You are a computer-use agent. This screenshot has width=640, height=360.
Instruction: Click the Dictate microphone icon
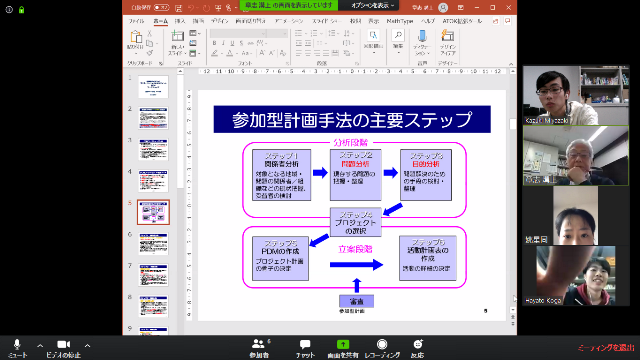(x=422, y=42)
